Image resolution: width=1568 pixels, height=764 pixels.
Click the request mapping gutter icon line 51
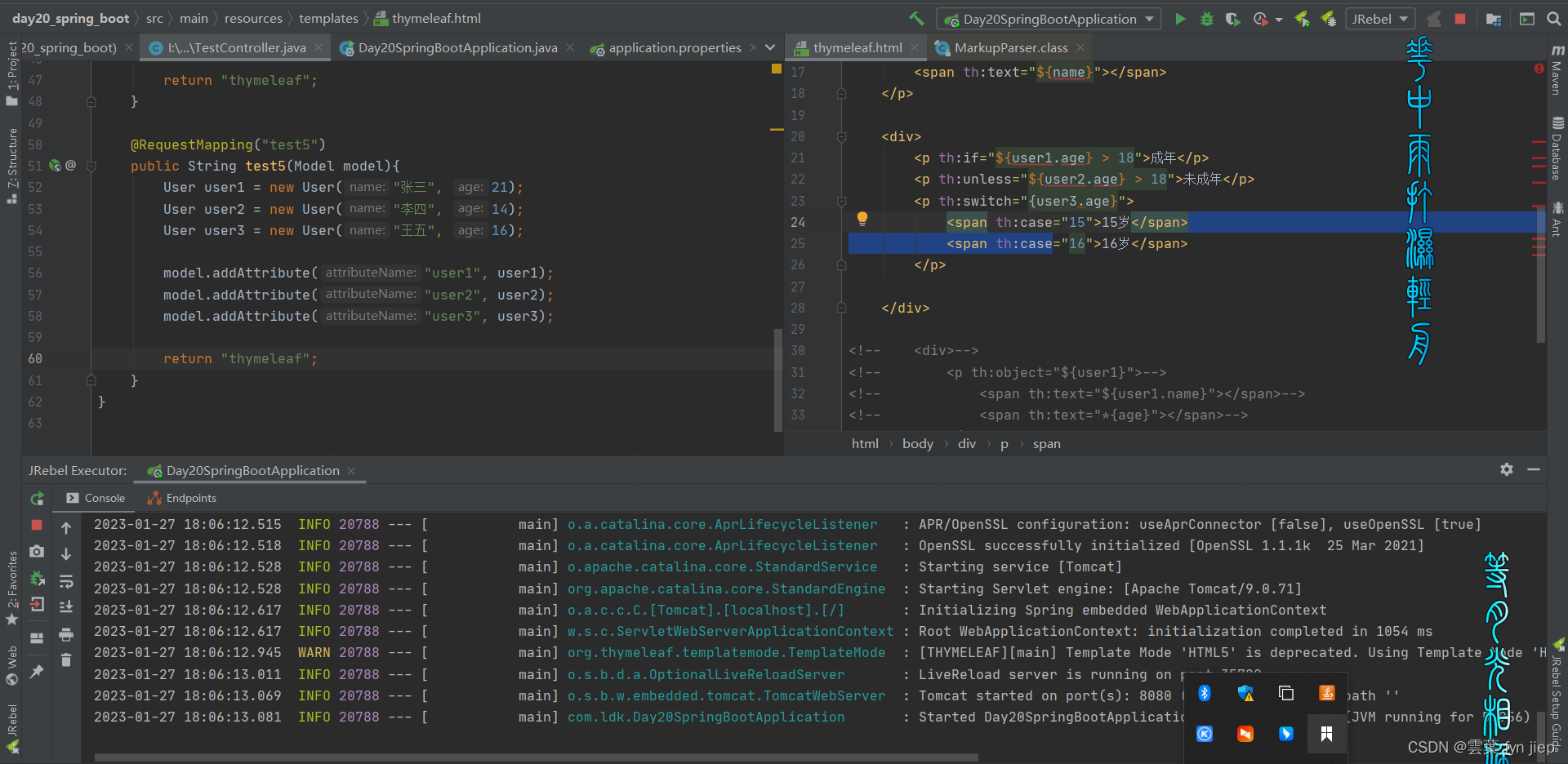coord(56,166)
